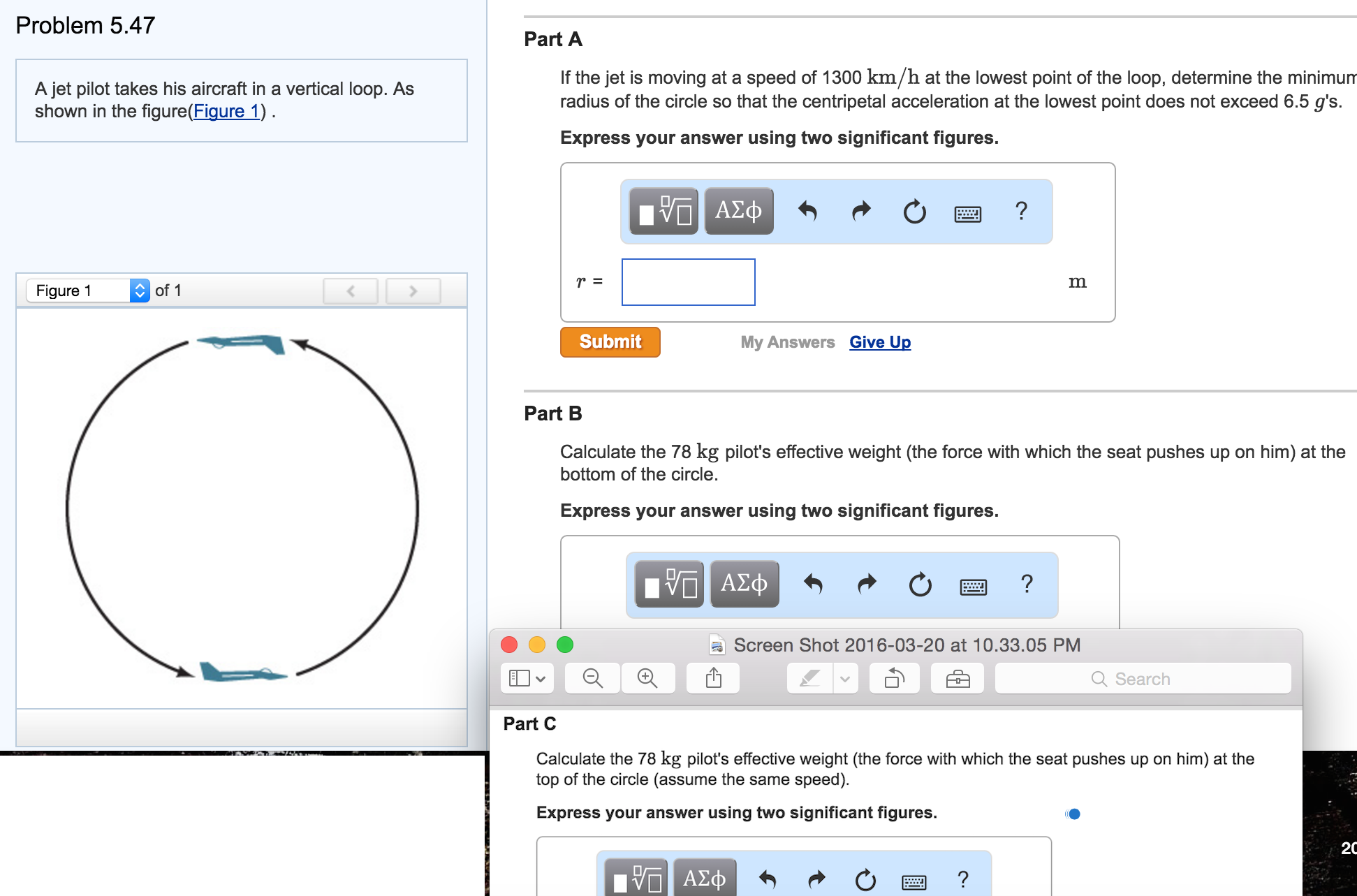The width and height of the screenshot is (1357, 896).
Task: Click inside the r = answer field
Action: (x=687, y=281)
